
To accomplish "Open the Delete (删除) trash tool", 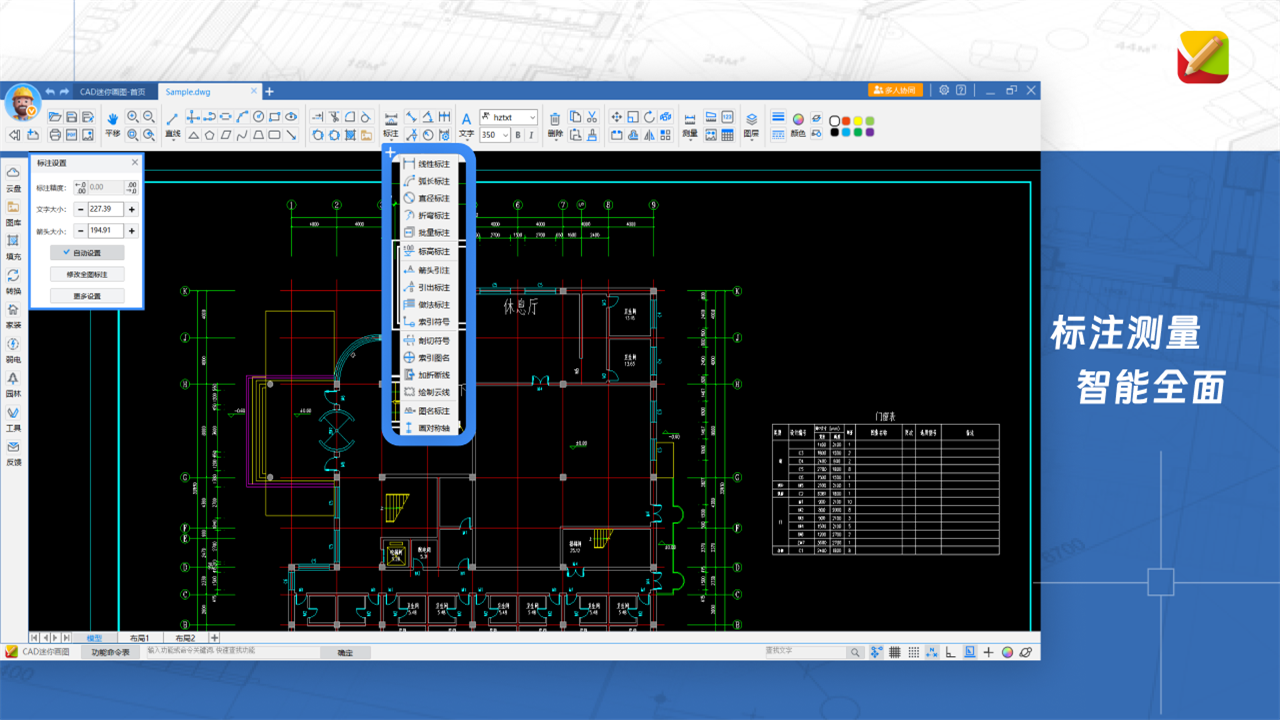I will click(x=556, y=122).
